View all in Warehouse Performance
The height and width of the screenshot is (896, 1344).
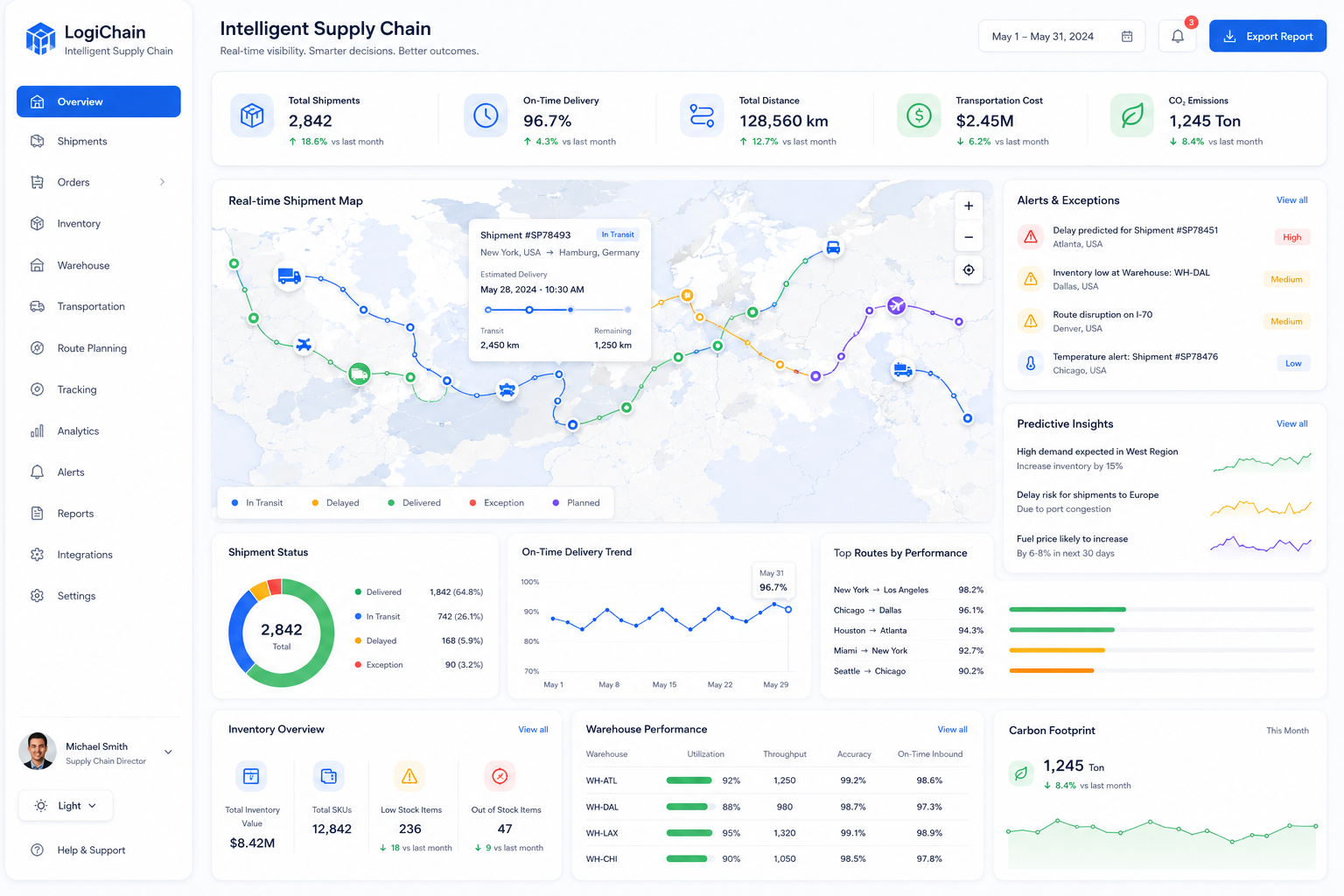[x=952, y=730]
